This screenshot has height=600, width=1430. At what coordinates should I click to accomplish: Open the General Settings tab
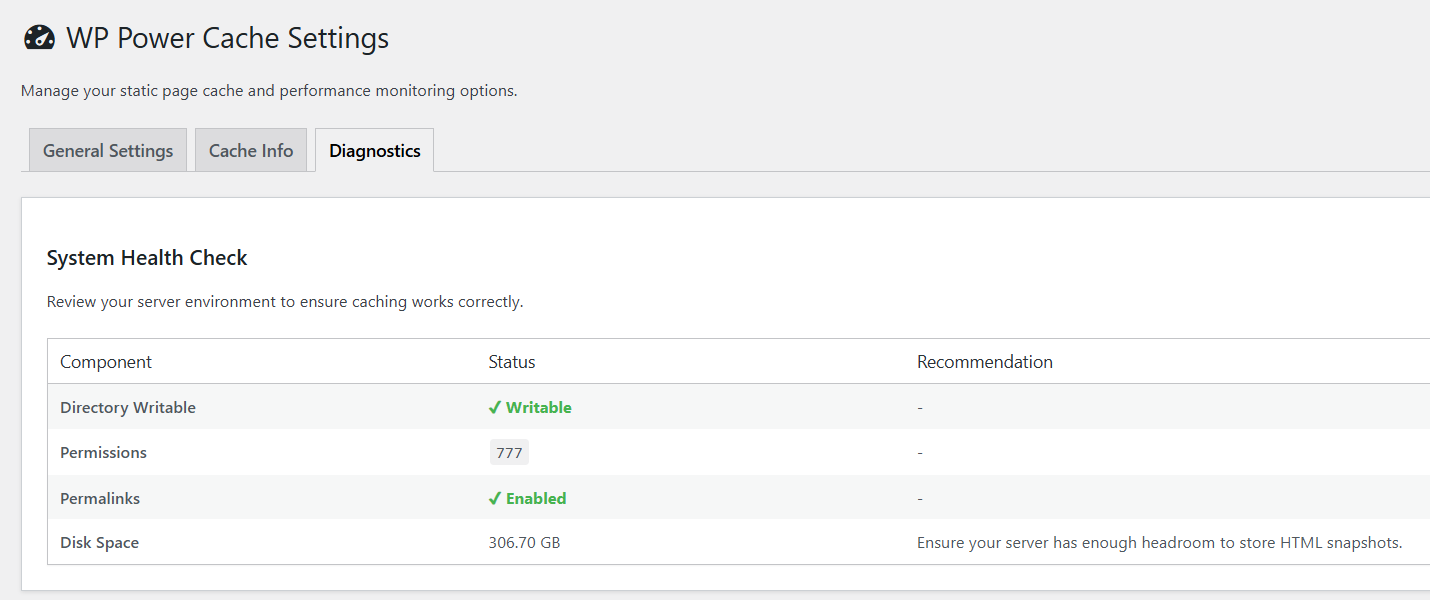tap(108, 150)
